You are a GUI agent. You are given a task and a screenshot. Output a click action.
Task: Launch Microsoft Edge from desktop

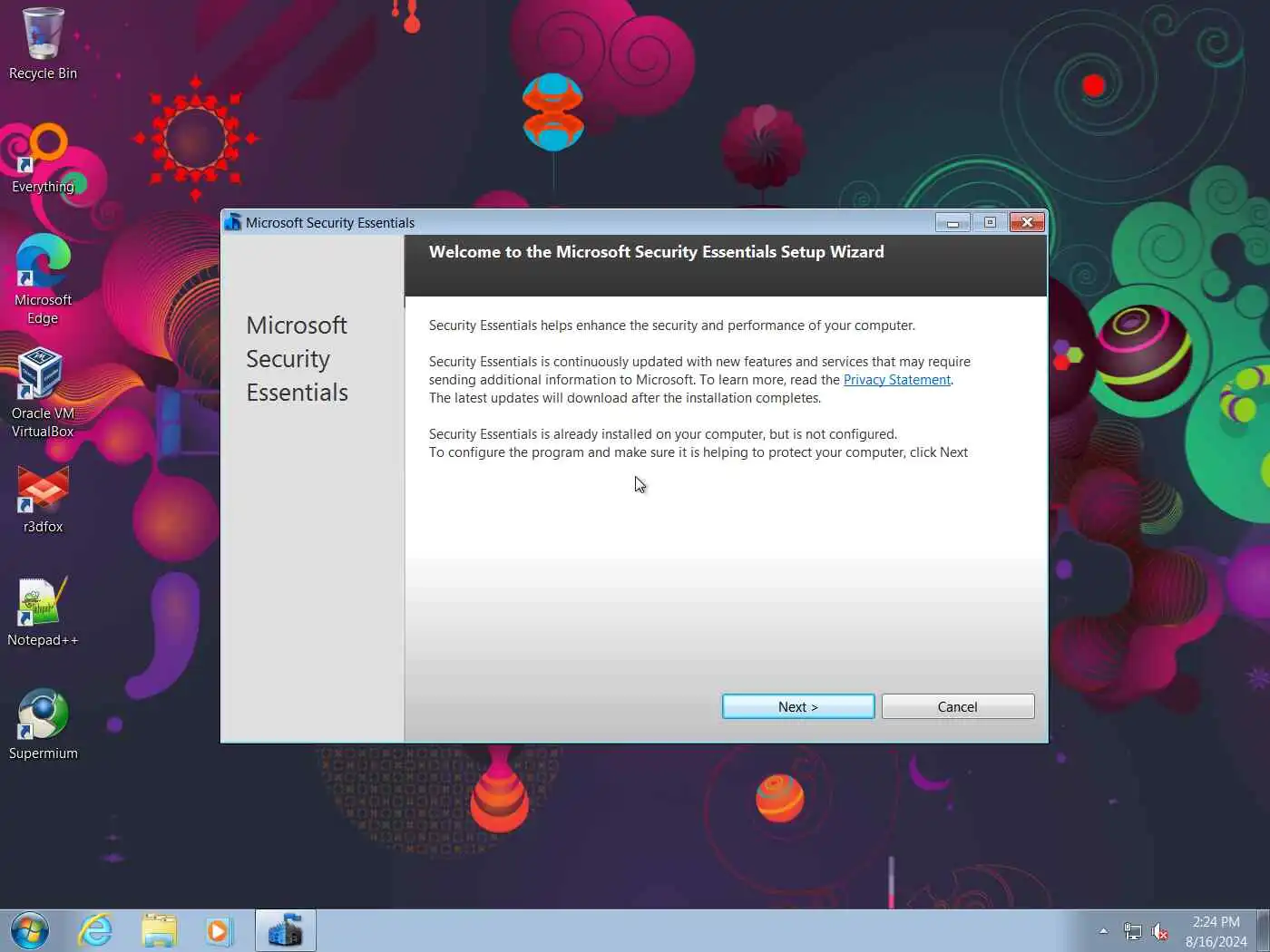coord(43,279)
